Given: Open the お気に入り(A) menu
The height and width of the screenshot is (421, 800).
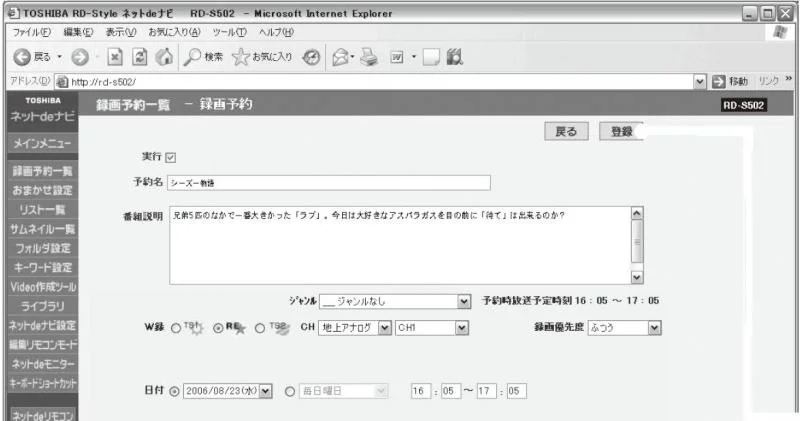Looking at the screenshot, I should (174, 32).
